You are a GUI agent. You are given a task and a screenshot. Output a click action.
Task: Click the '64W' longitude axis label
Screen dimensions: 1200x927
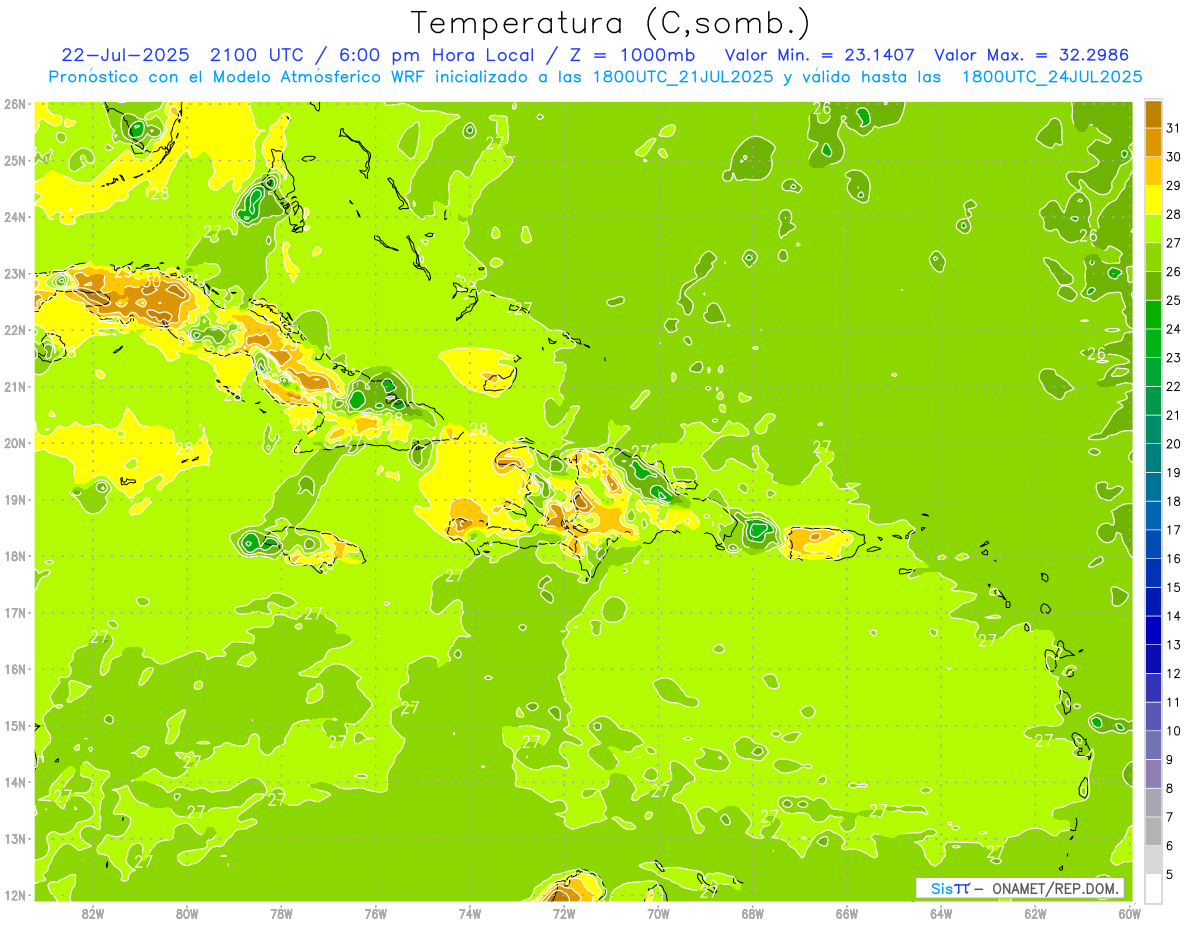pyautogui.click(x=941, y=913)
